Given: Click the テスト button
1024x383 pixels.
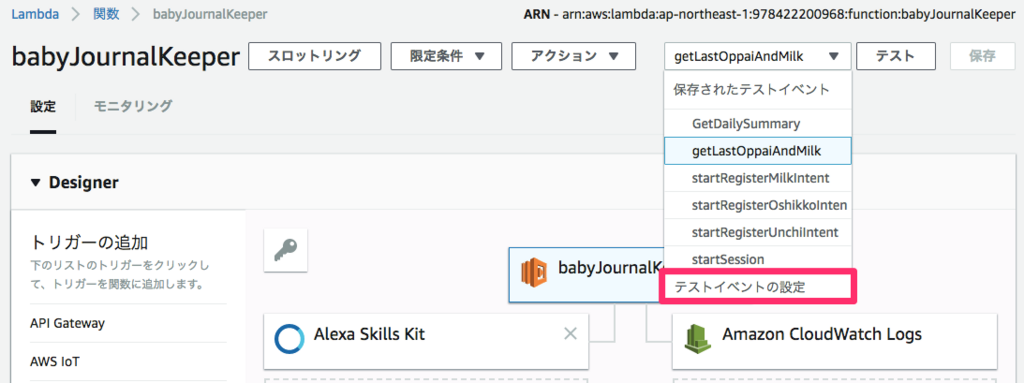Looking at the screenshot, I should 895,56.
